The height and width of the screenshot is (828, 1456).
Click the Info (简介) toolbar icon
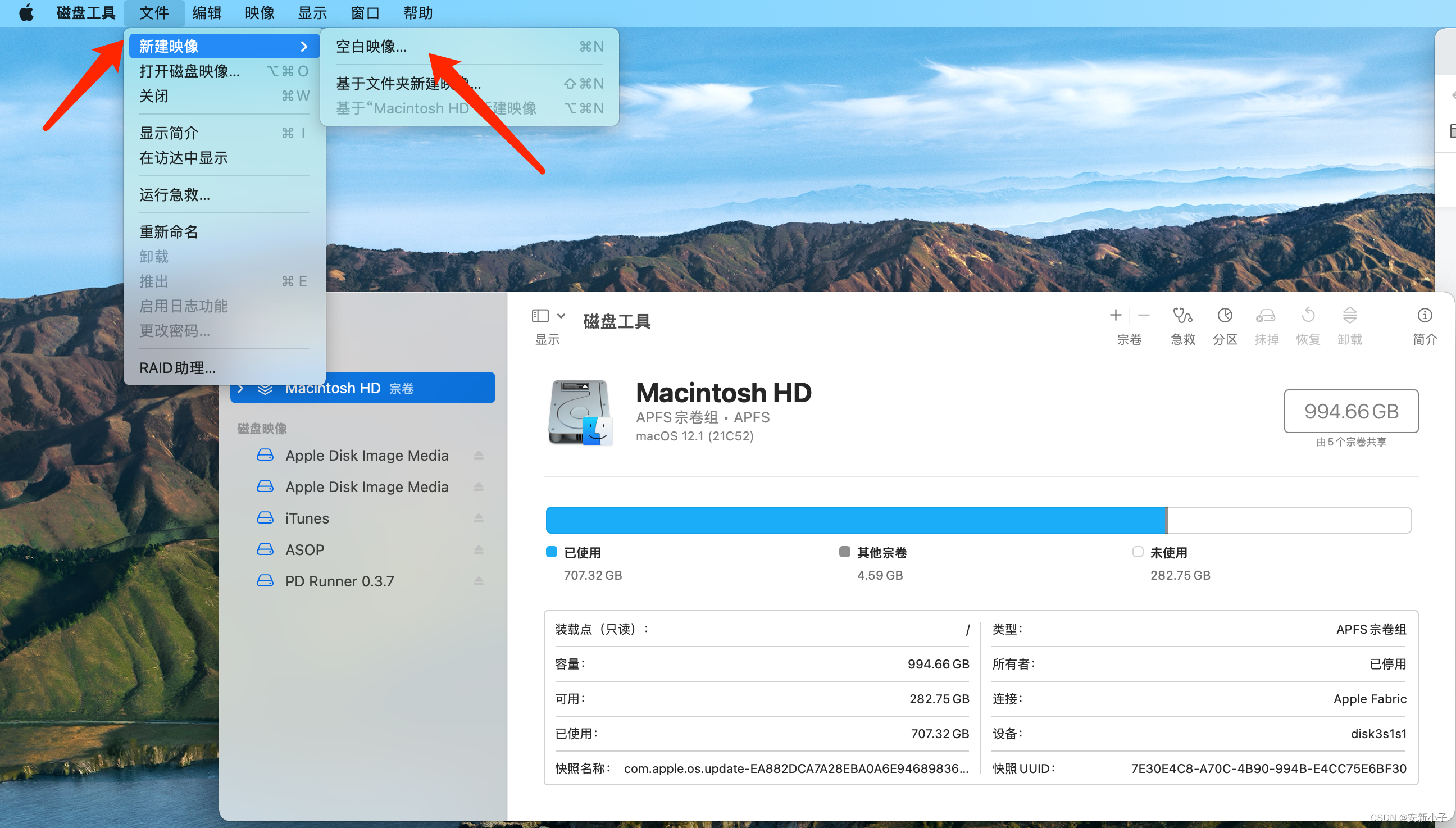click(1424, 315)
